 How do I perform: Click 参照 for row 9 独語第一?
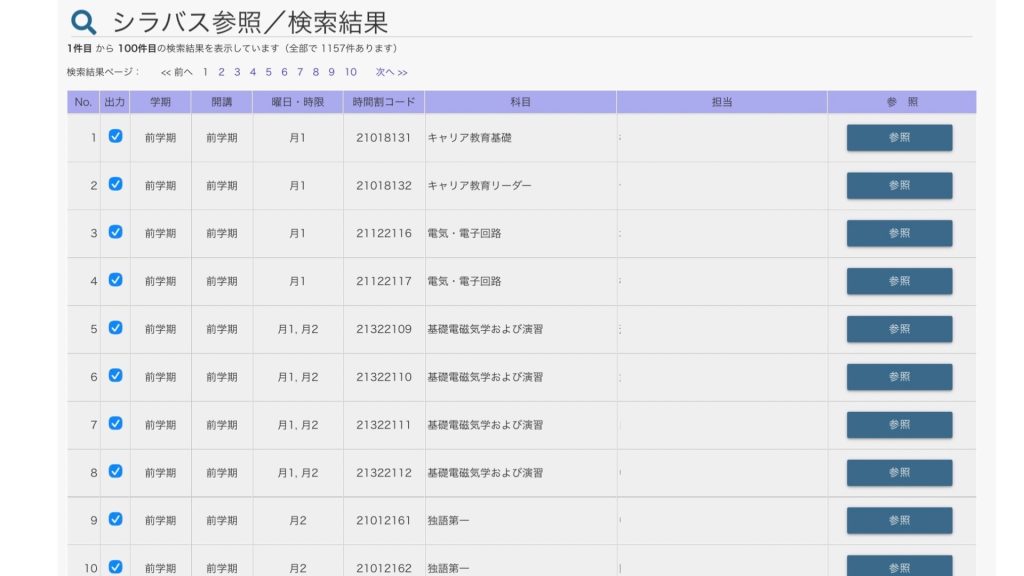[x=899, y=521]
